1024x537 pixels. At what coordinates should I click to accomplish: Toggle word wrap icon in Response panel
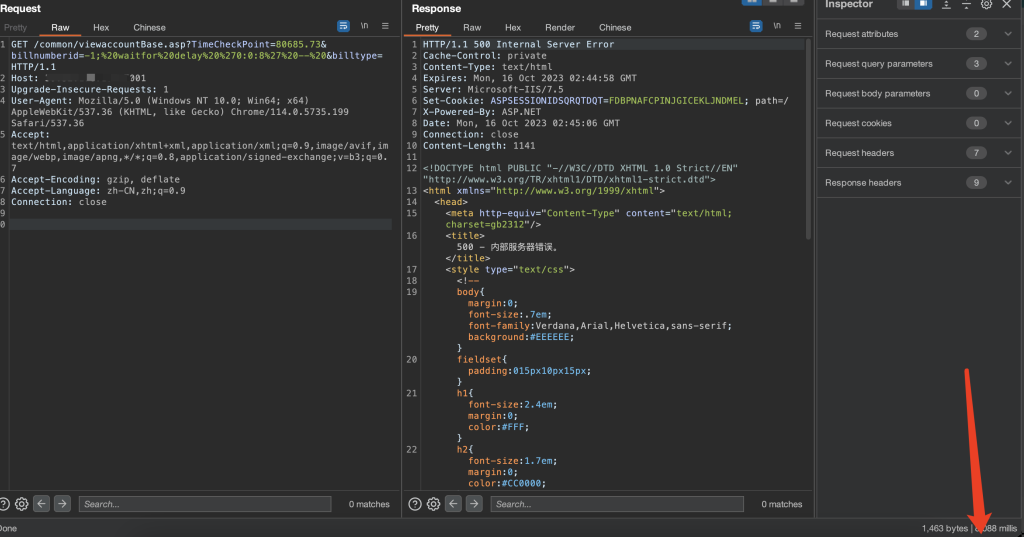tap(756, 26)
